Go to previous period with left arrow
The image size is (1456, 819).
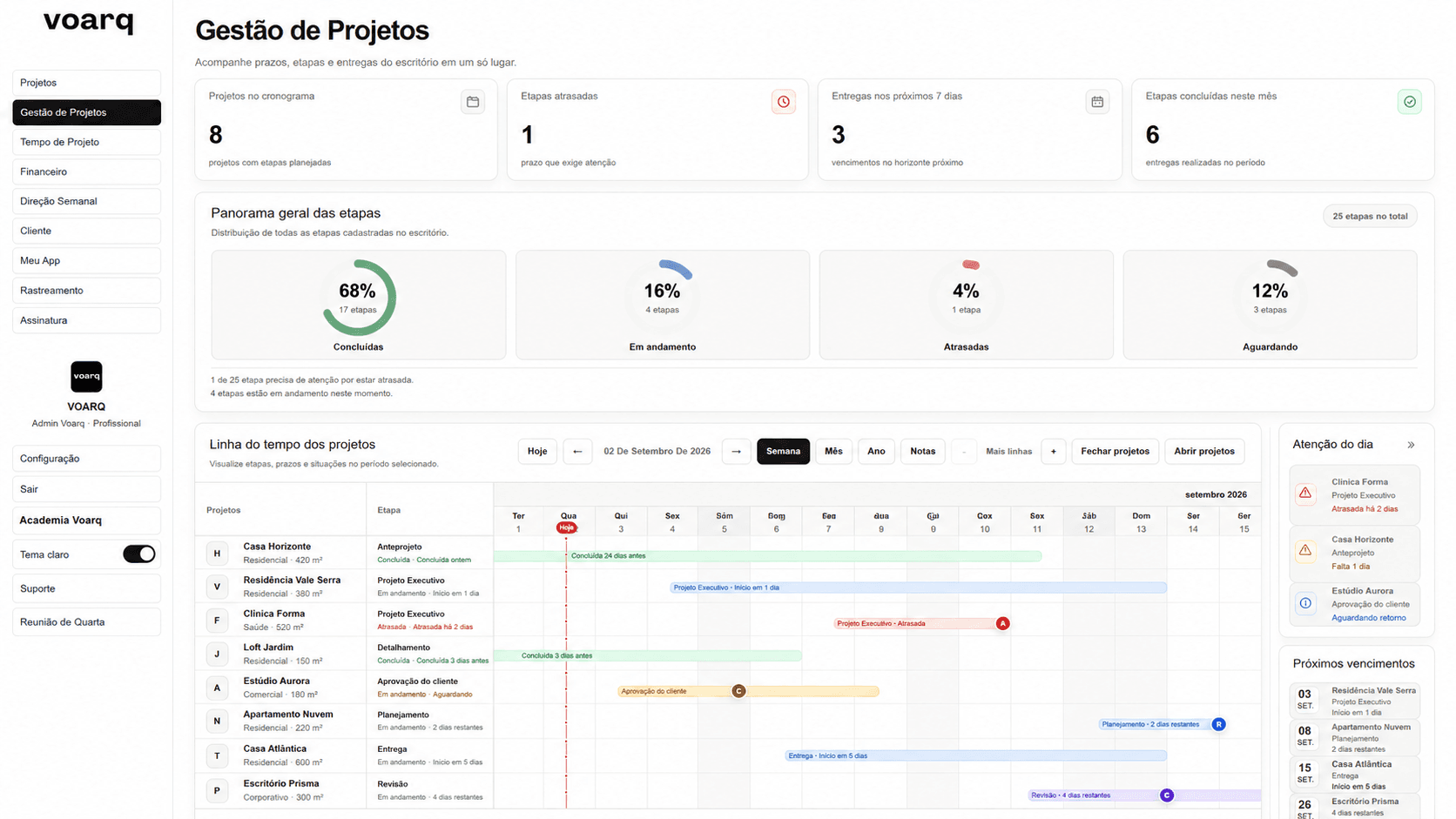point(577,451)
